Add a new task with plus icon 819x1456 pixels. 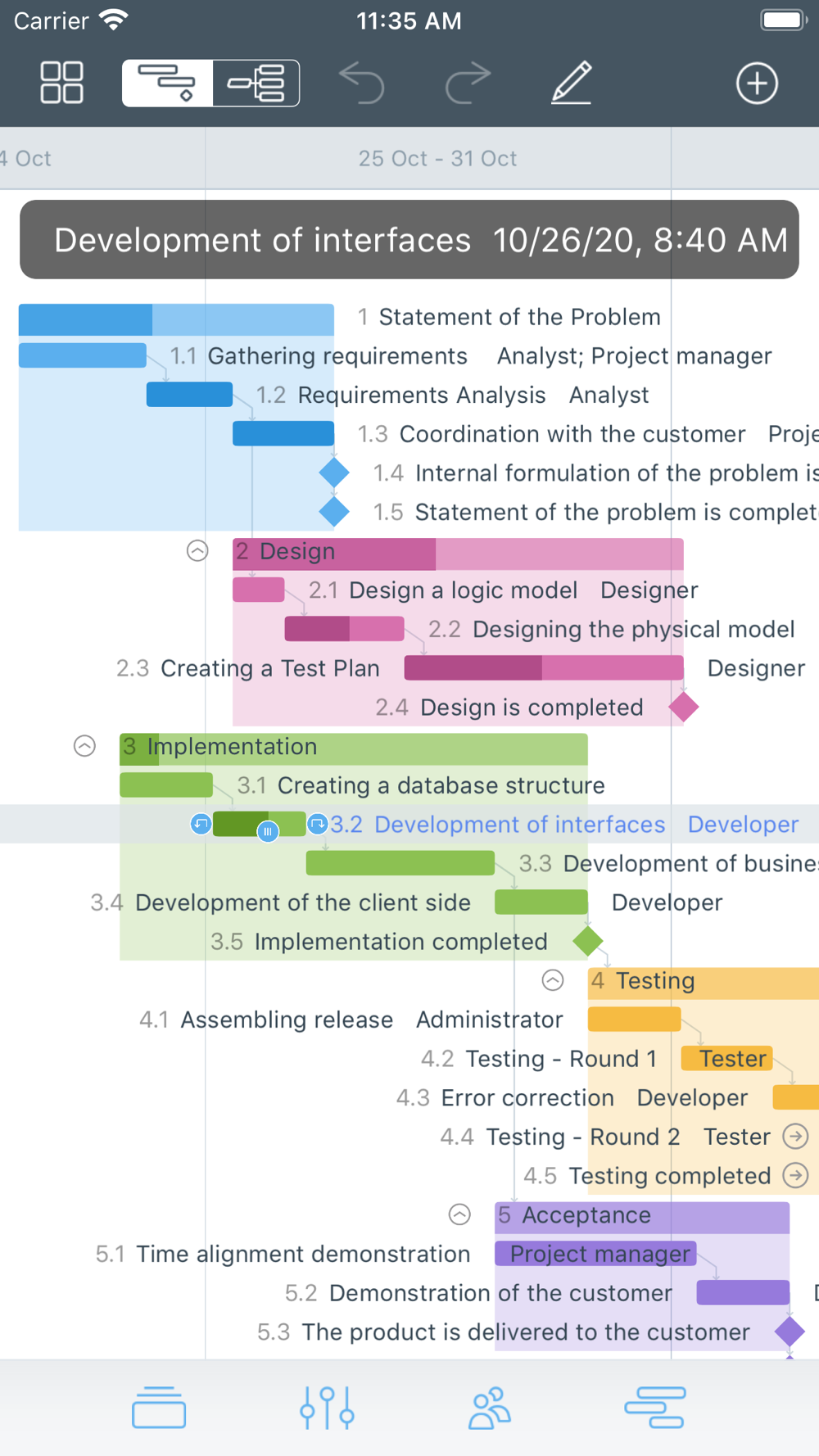(x=757, y=83)
